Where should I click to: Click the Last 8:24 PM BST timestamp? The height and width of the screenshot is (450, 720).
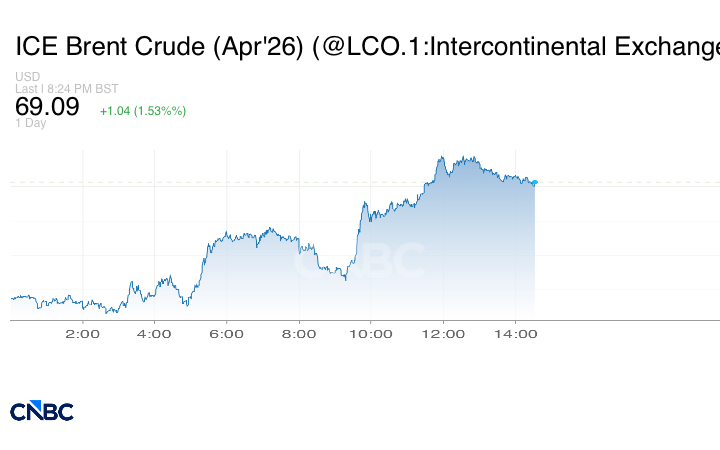67,89
